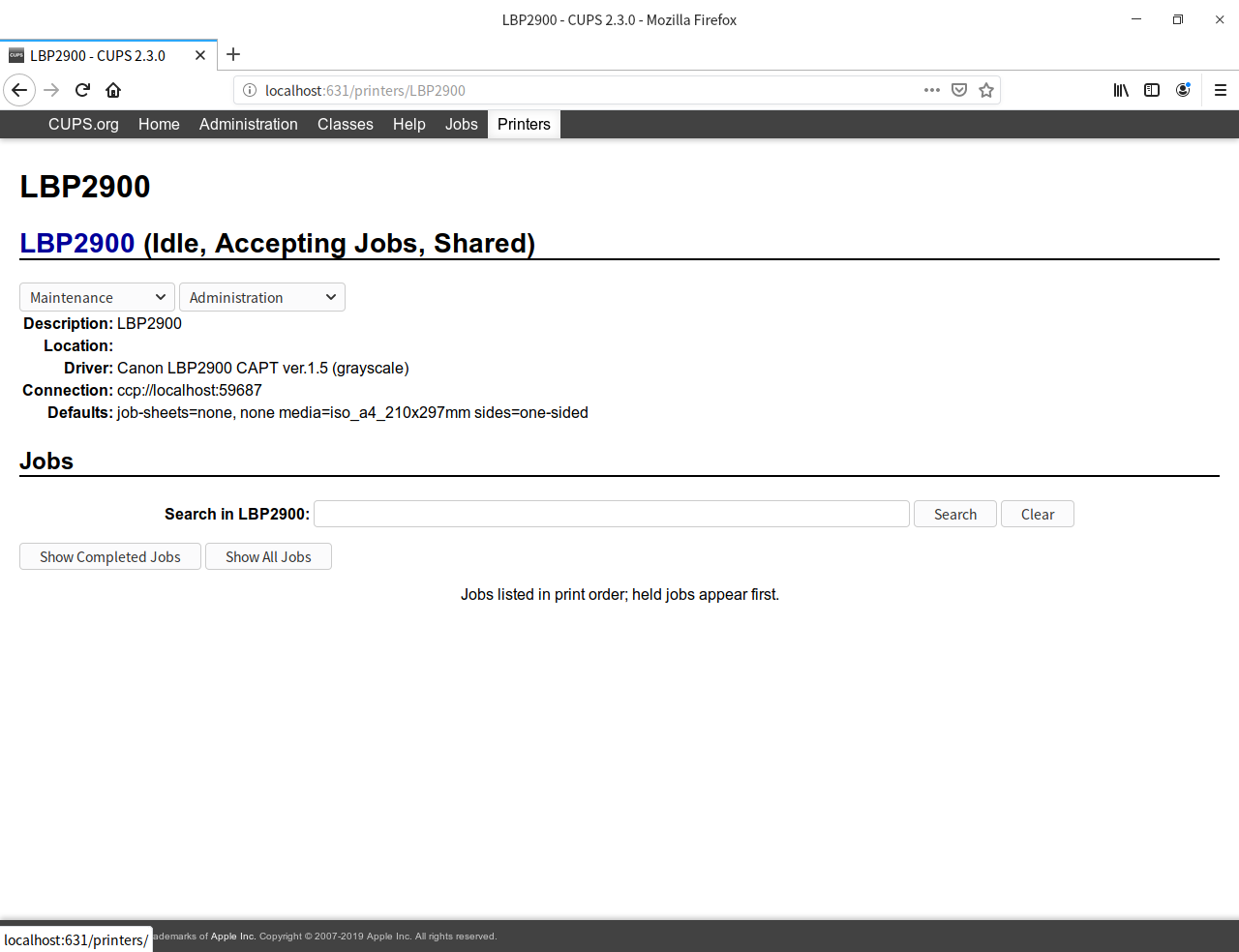Follow the LBP2900 printer heading link
Viewport: 1239px width, 952px height.
click(77, 243)
